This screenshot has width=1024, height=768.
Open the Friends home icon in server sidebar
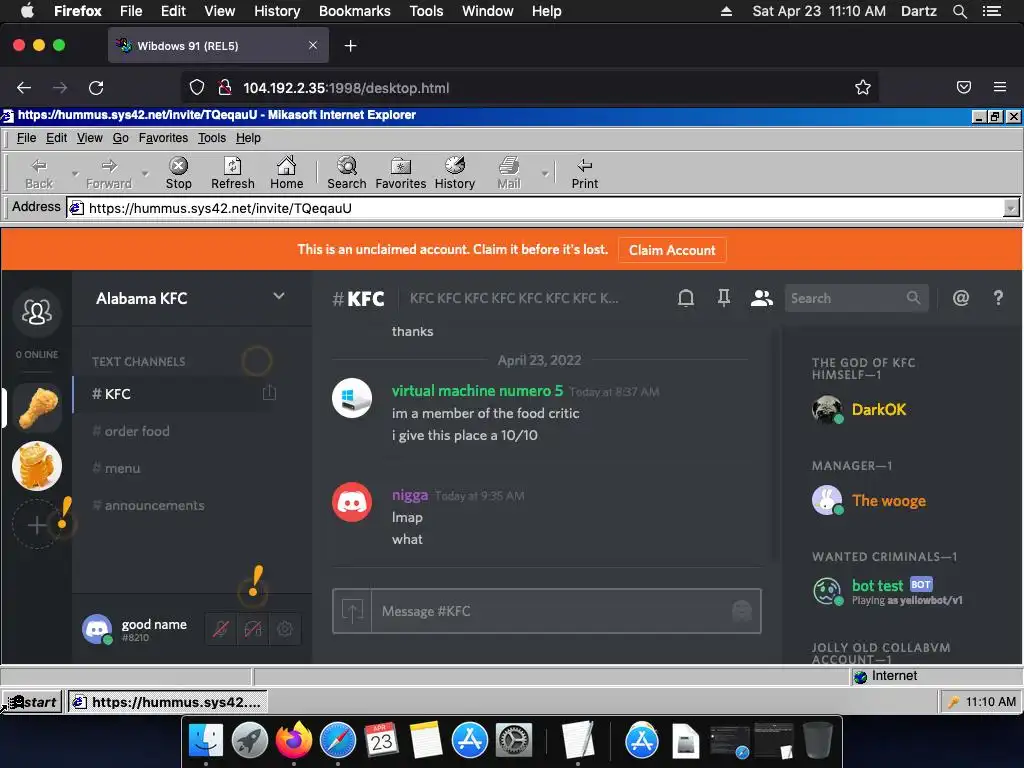coord(37,312)
